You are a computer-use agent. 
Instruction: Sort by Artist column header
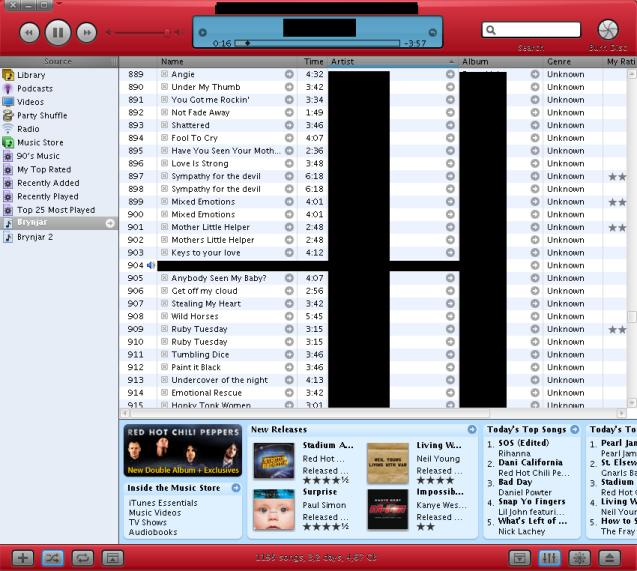pos(393,61)
